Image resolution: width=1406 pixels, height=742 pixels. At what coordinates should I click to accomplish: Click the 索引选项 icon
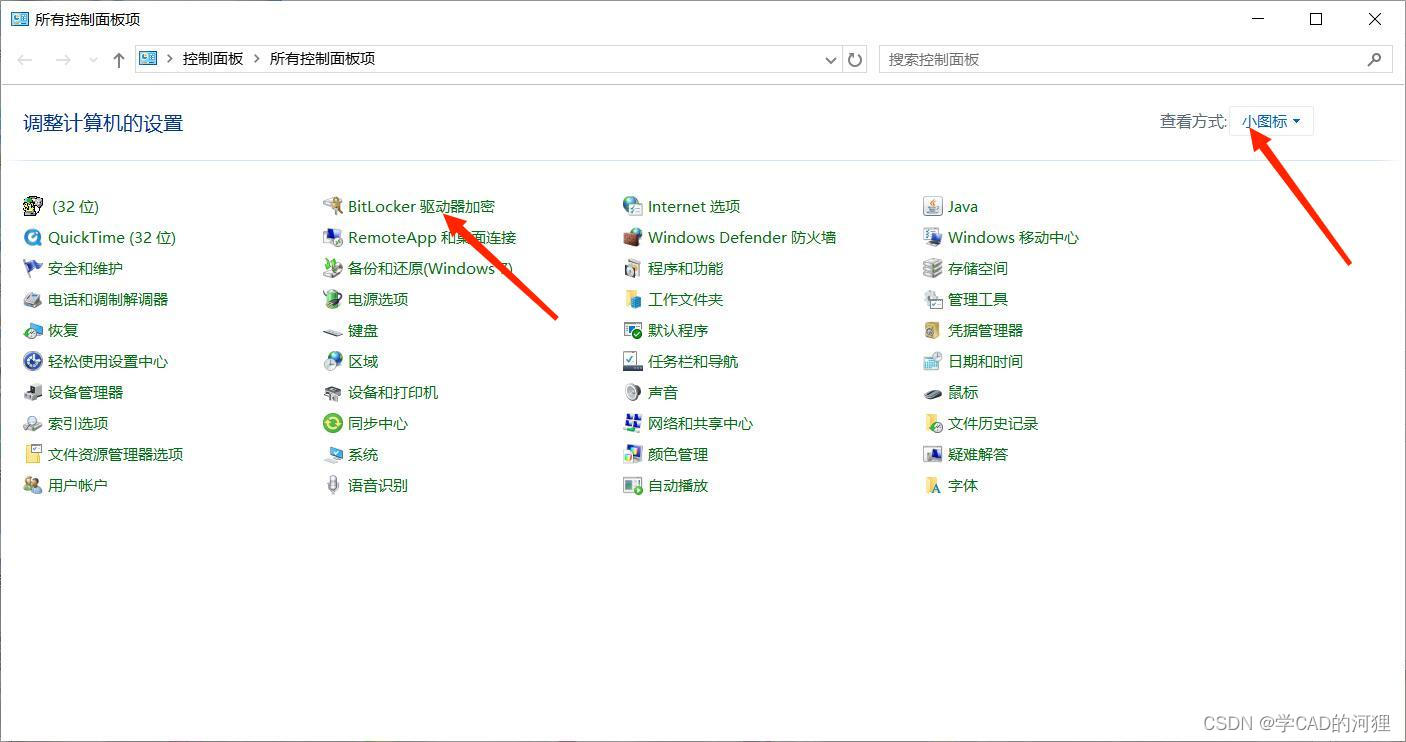pos(33,423)
